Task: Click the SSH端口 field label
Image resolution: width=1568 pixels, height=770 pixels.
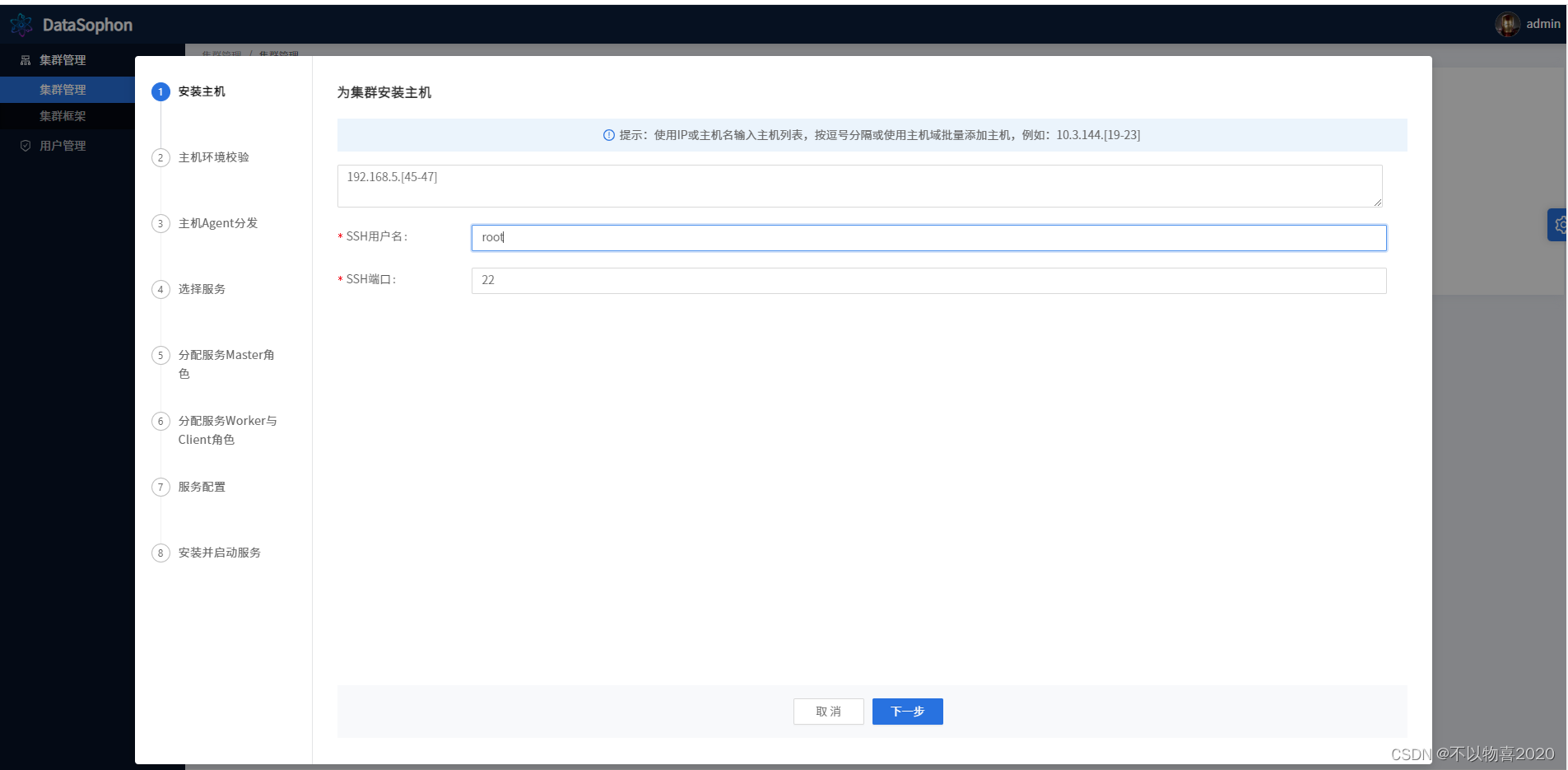Action: tap(370, 279)
